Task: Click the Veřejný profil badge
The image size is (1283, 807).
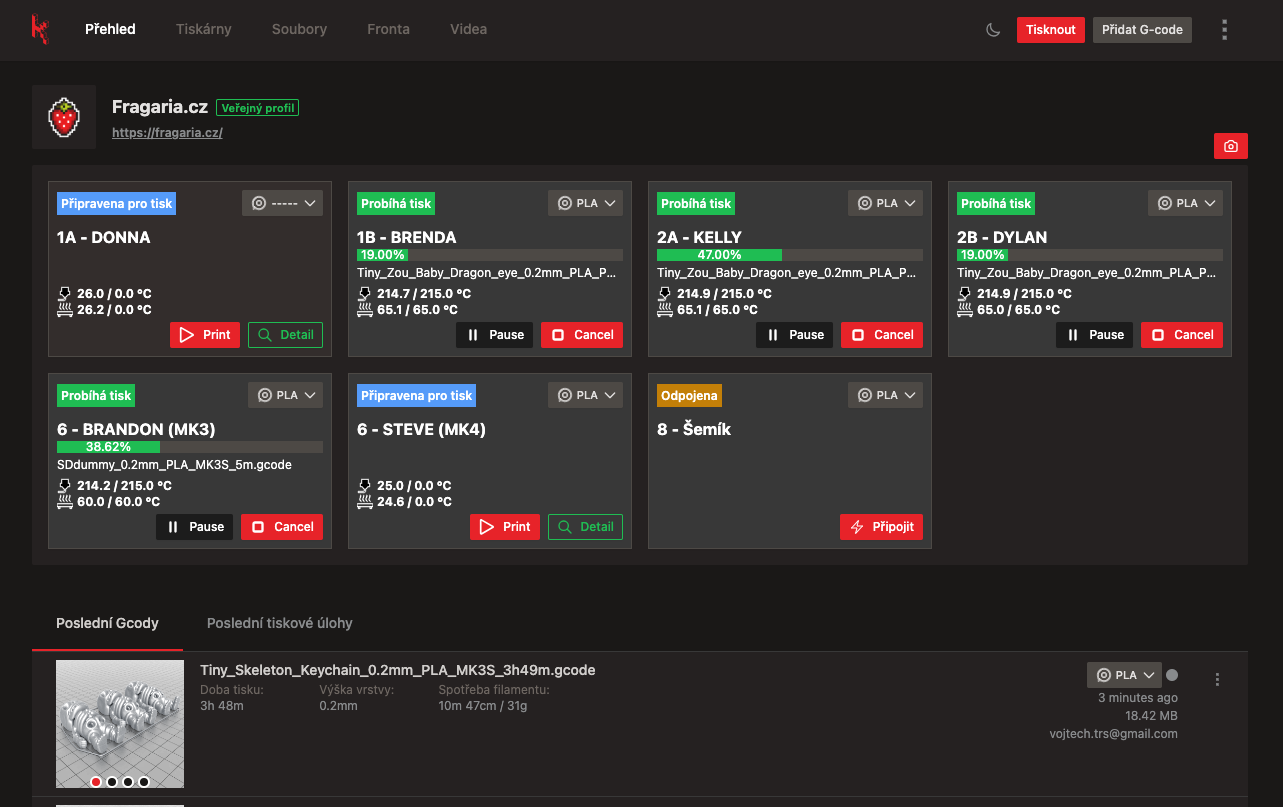Action: point(258,108)
